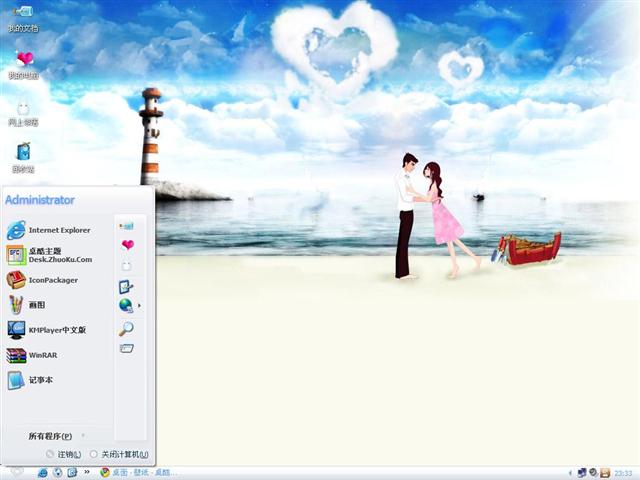Select the 回收站 recycle bin desktop icon

(x=23, y=158)
